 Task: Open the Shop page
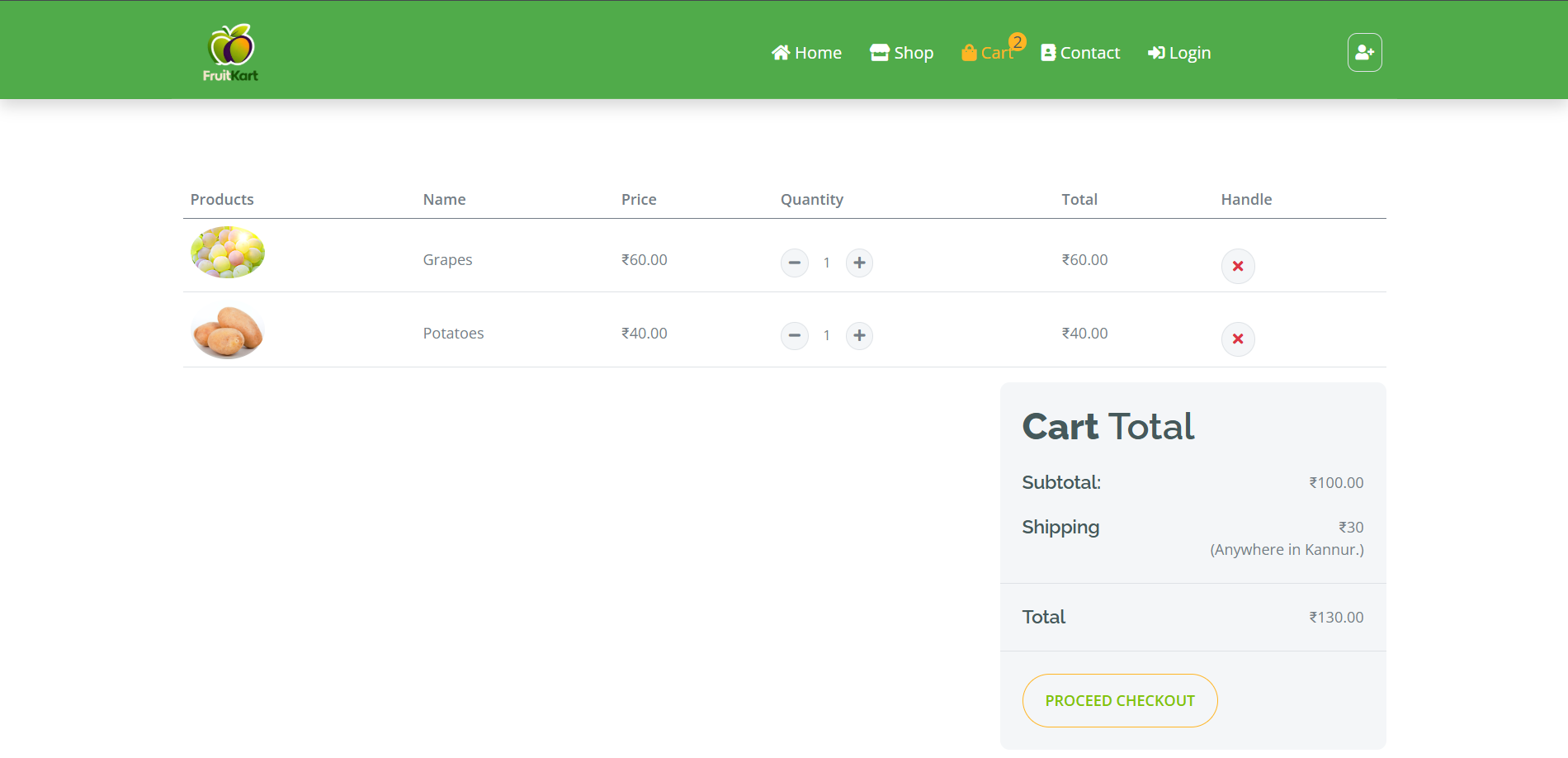tap(901, 53)
